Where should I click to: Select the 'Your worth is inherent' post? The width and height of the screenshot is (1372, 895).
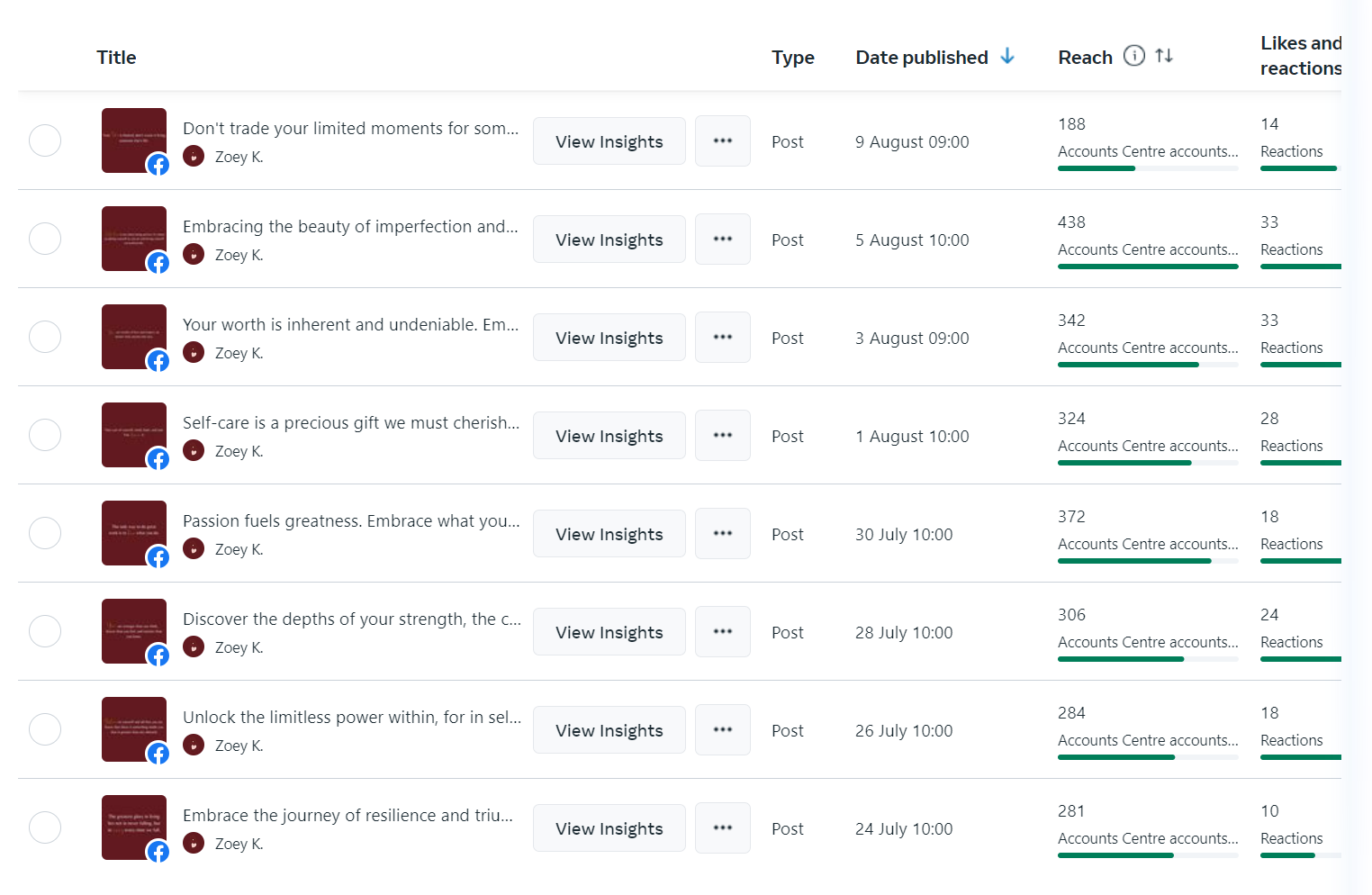[45, 337]
